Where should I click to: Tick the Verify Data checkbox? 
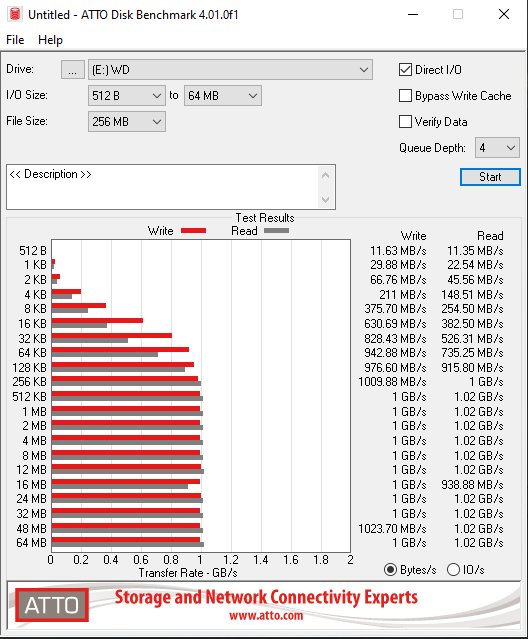(x=405, y=121)
